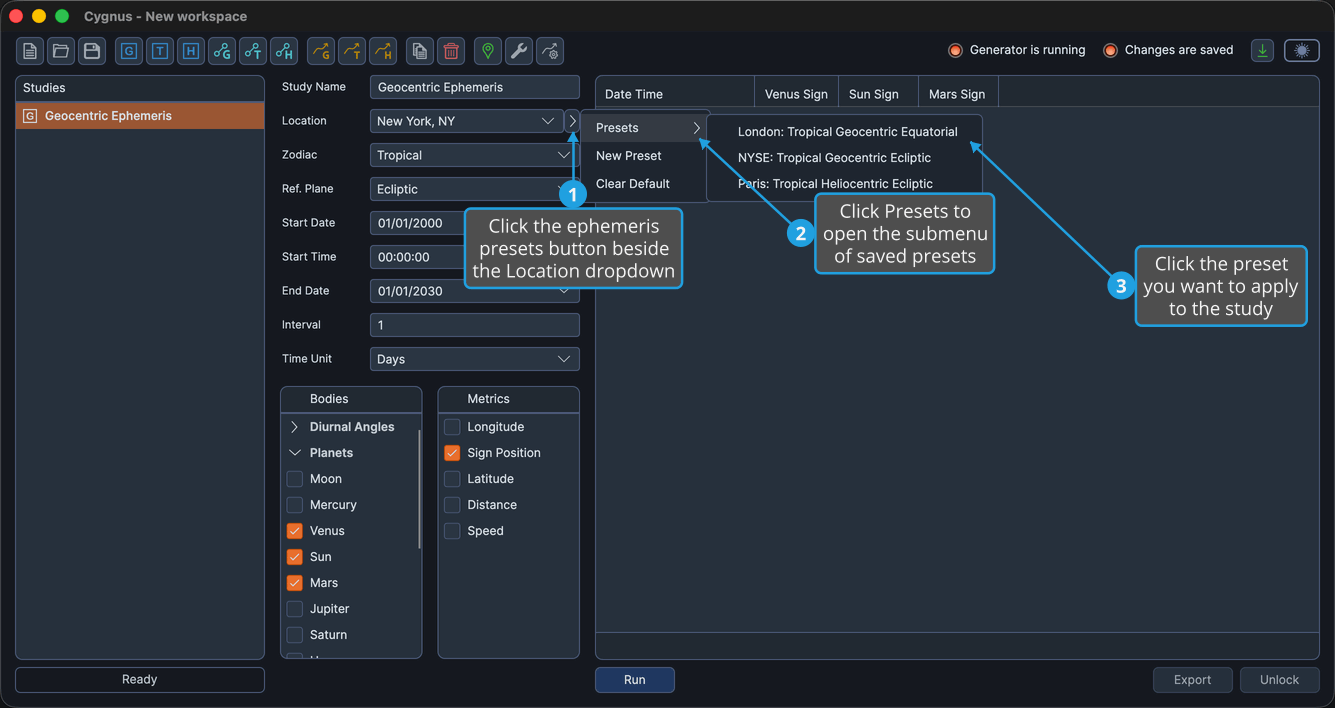Click the G icon of Geocentric Ephemeris study
The image size is (1335, 708).
point(30,116)
